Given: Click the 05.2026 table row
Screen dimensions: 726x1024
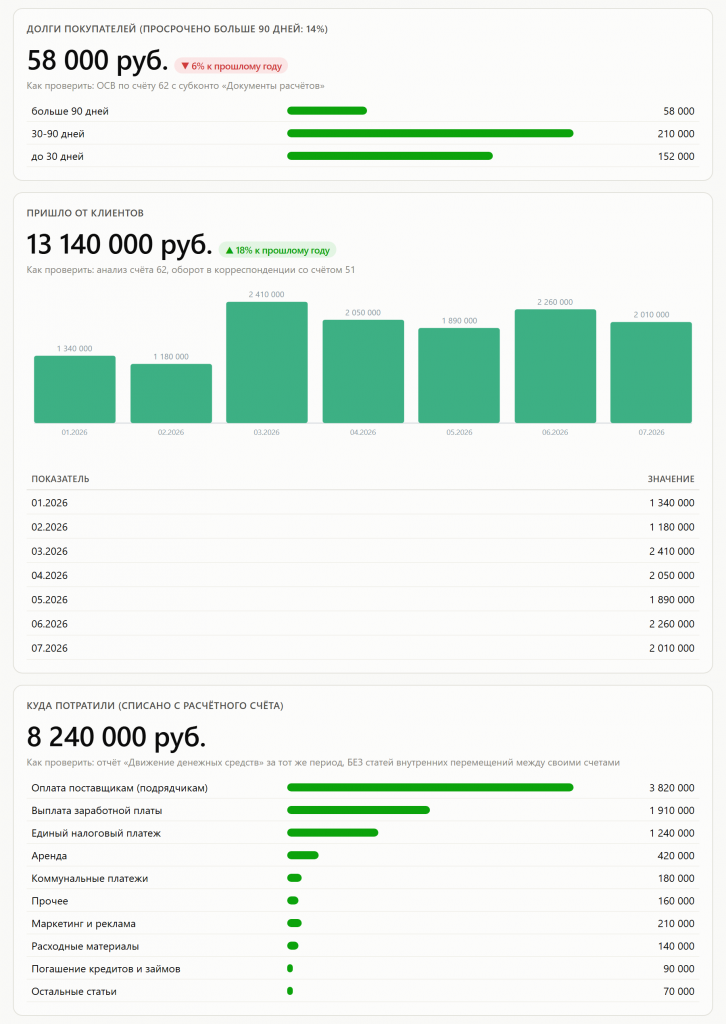Looking at the screenshot, I should click(x=363, y=600).
